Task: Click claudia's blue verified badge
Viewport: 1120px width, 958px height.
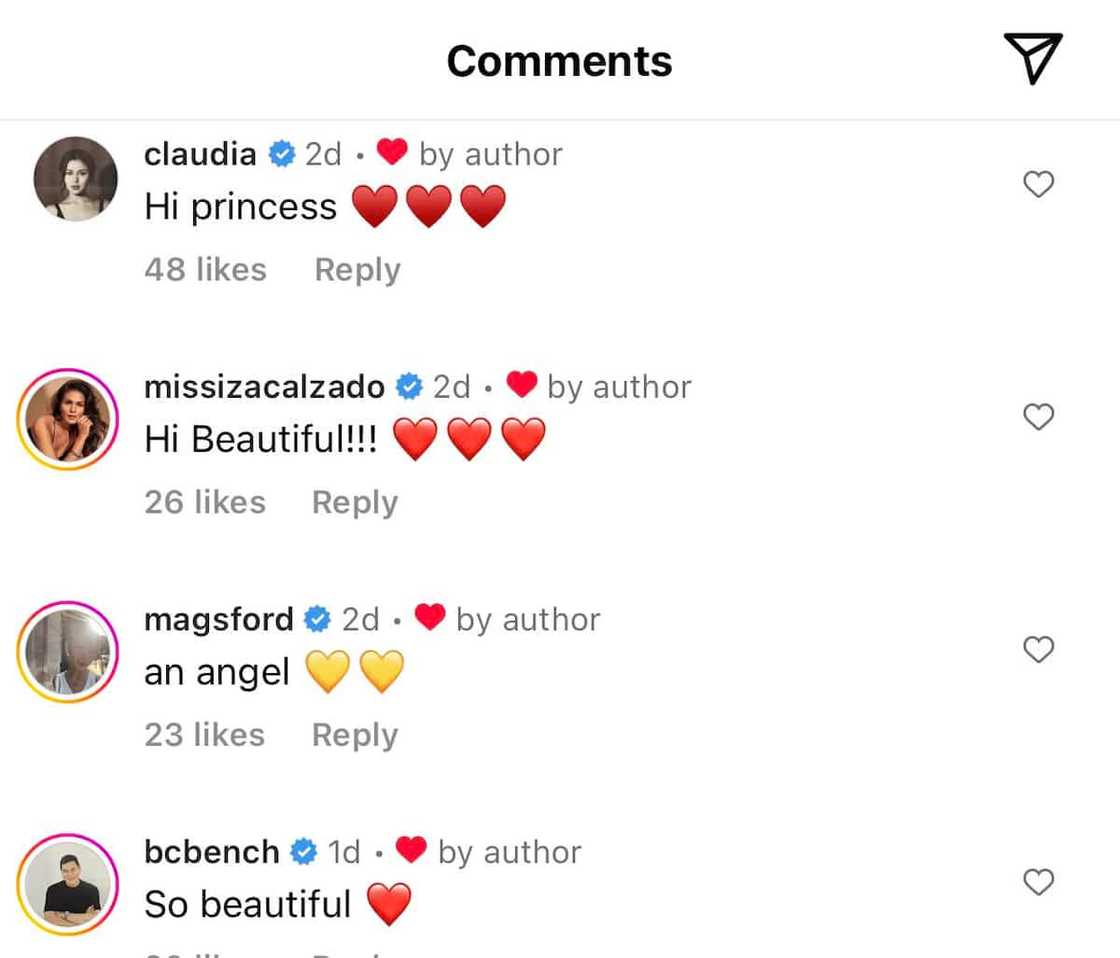Action: click(x=281, y=154)
